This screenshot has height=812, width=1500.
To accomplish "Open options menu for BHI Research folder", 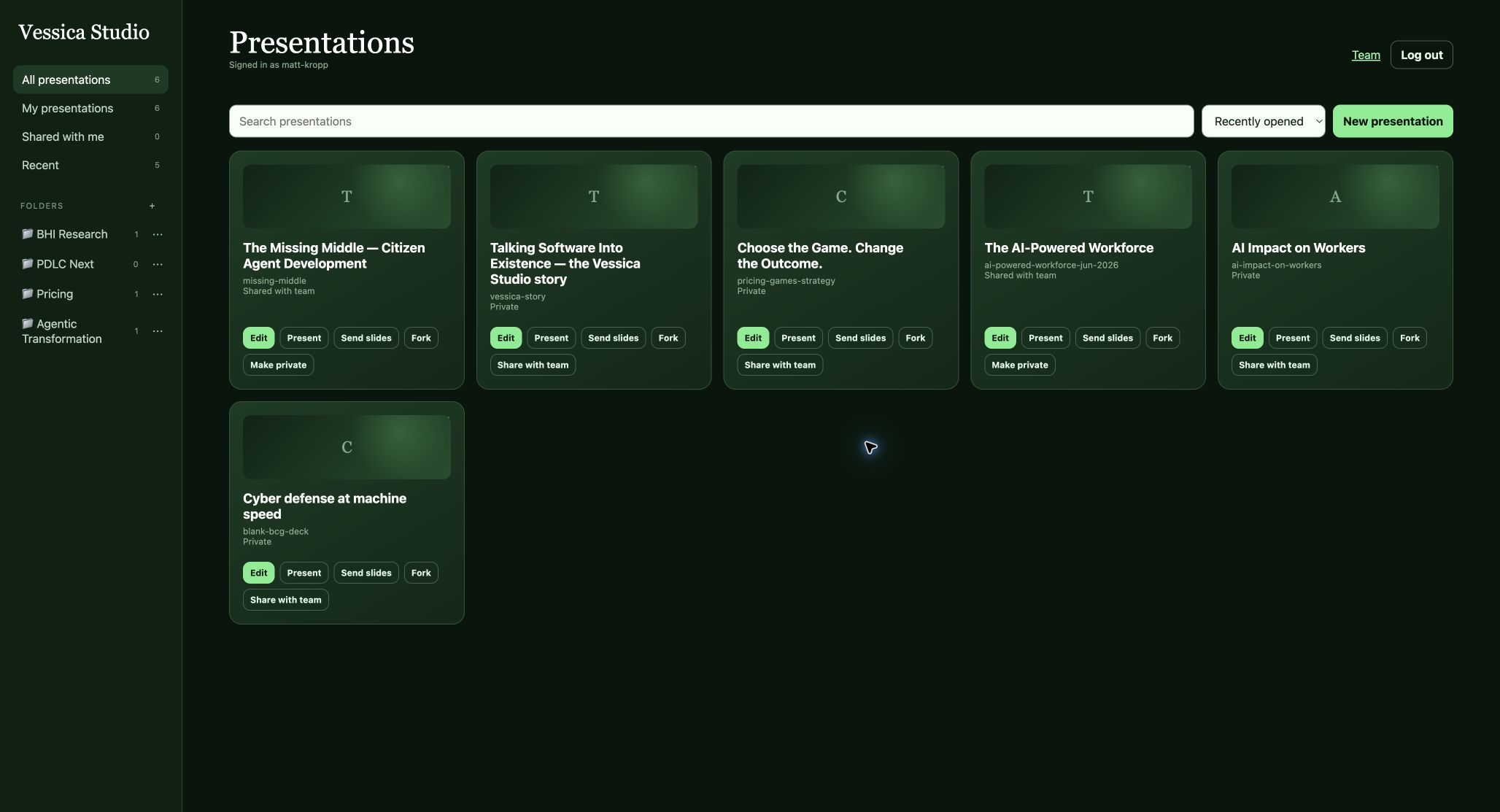I will (x=158, y=234).
